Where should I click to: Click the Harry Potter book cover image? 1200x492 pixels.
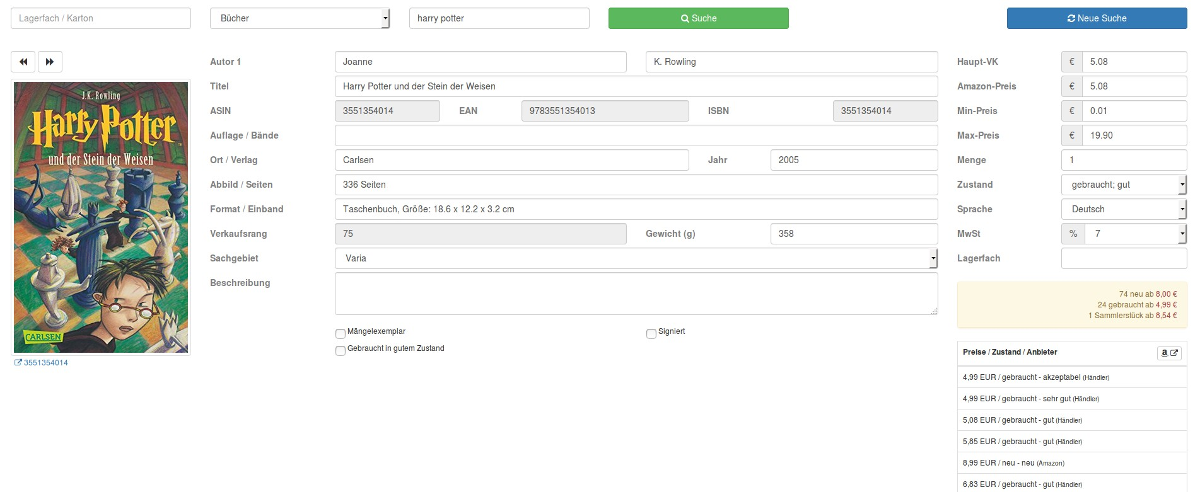tap(100, 218)
